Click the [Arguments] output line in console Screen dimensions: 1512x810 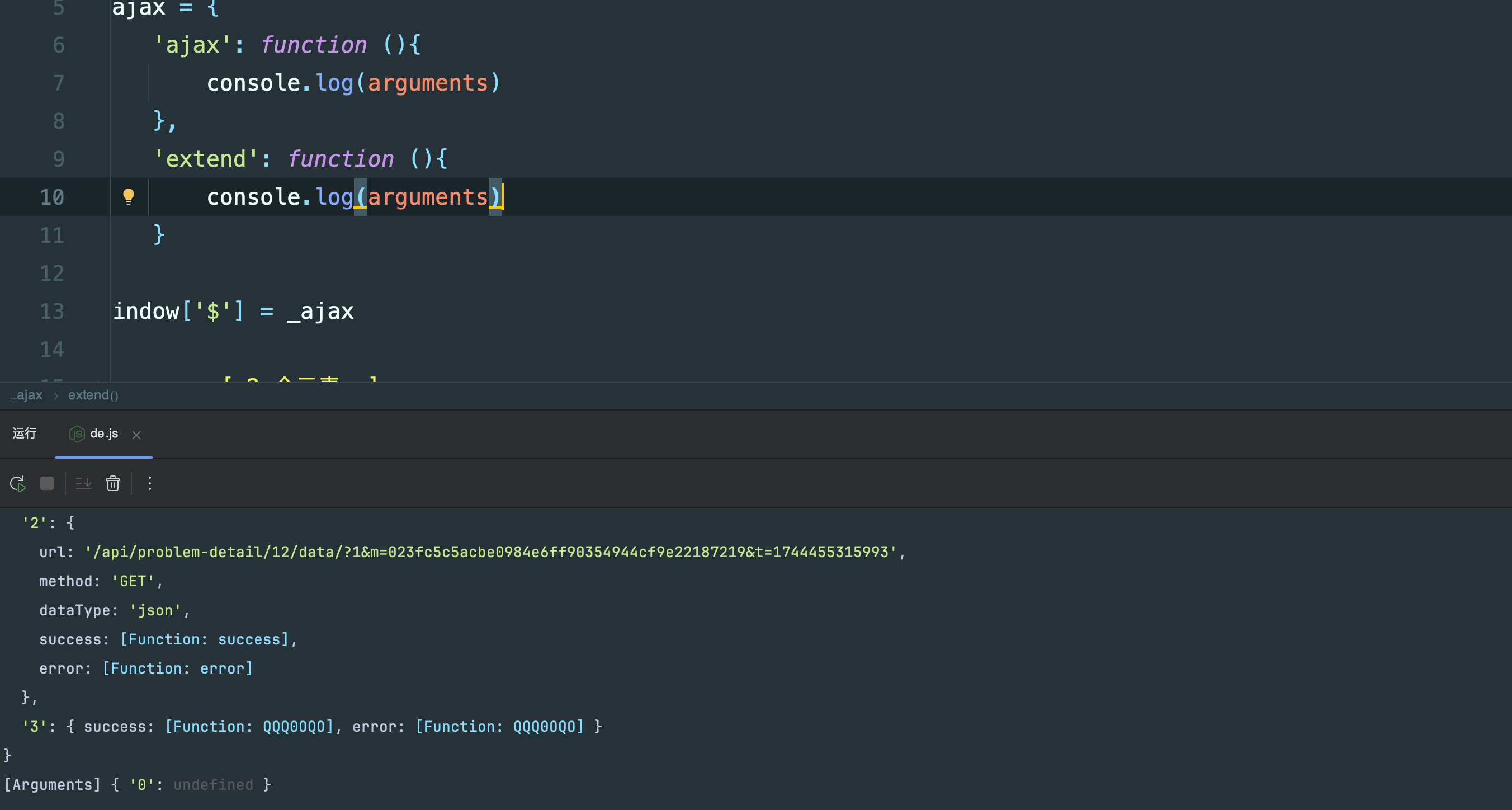(53, 785)
